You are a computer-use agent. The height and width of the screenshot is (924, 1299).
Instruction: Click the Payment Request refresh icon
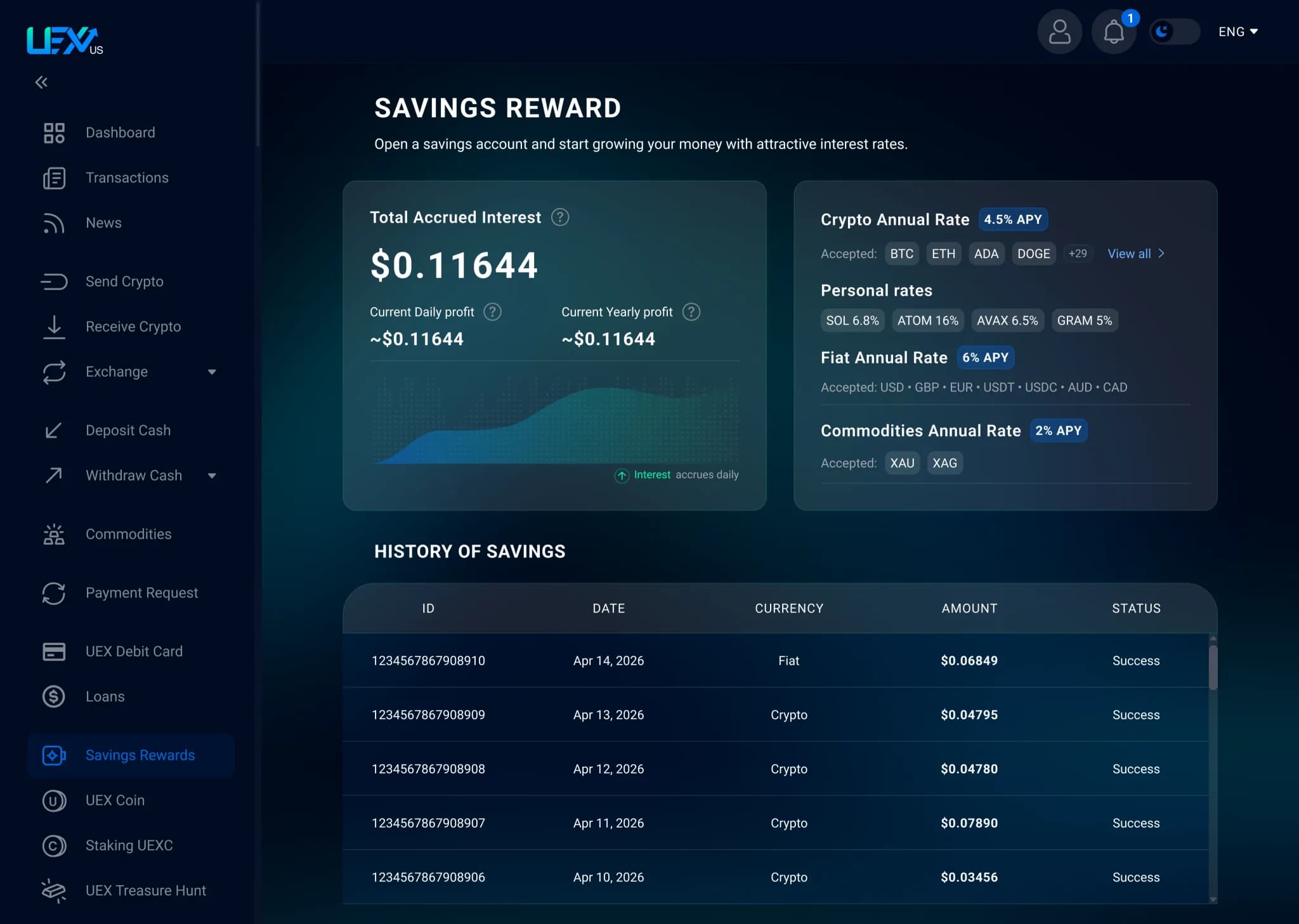point(54,593)
